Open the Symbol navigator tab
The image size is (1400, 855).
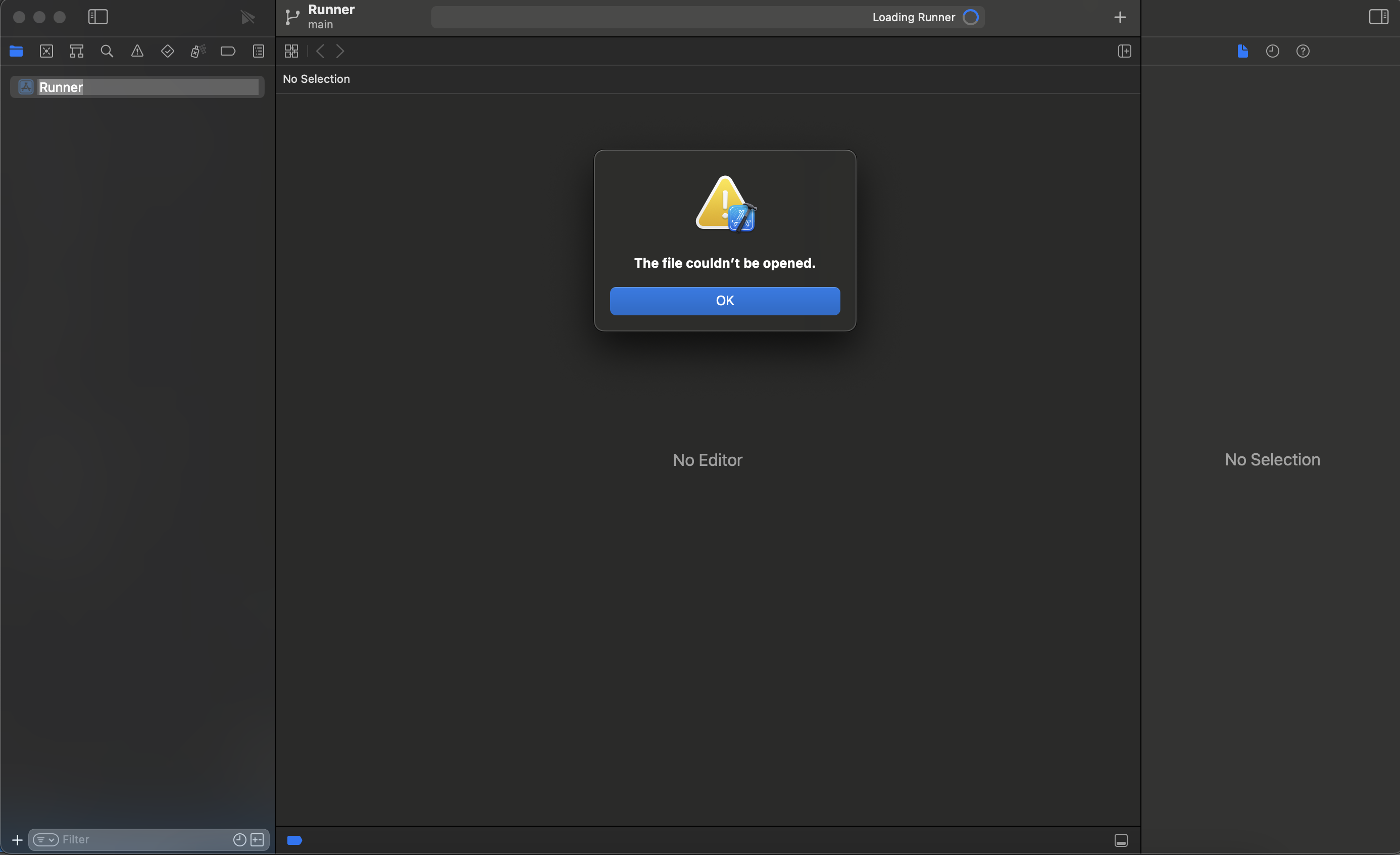click(77, 51)
